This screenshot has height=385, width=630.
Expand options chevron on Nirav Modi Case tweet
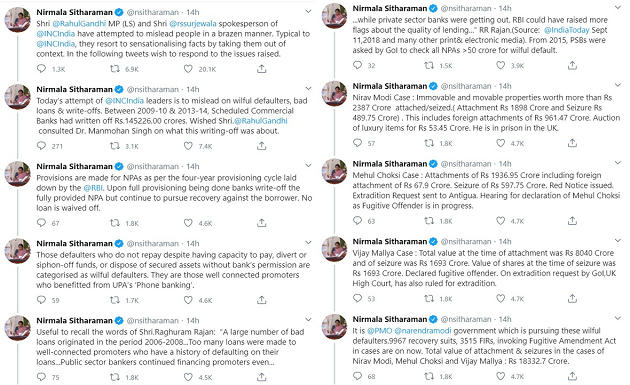(x=618, y=84)
